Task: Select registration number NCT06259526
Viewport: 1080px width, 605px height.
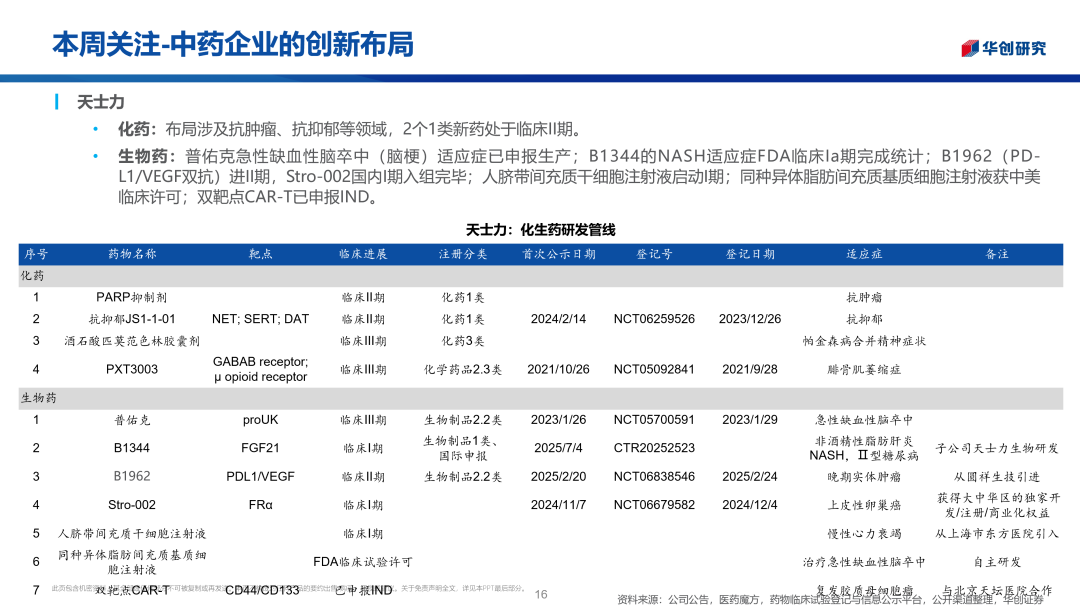Action: pyautogui.click(x=654, y=319)
